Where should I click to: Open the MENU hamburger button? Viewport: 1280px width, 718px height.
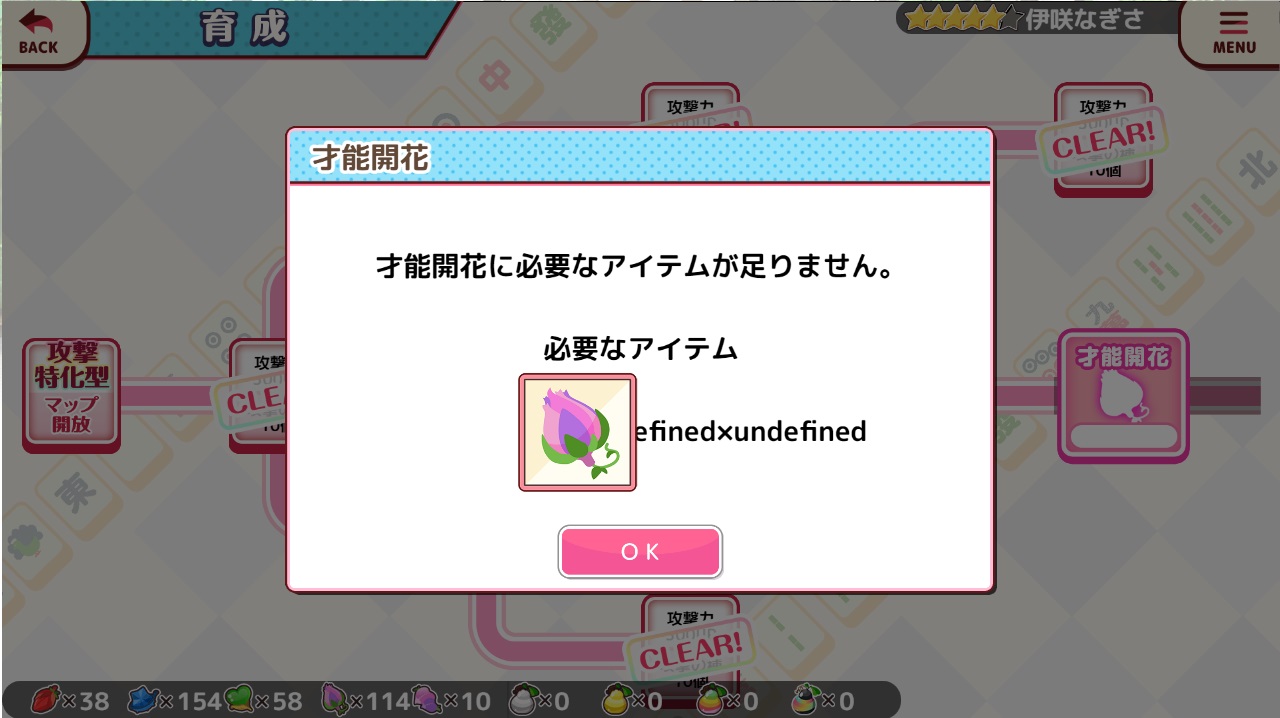[1233, 32]
